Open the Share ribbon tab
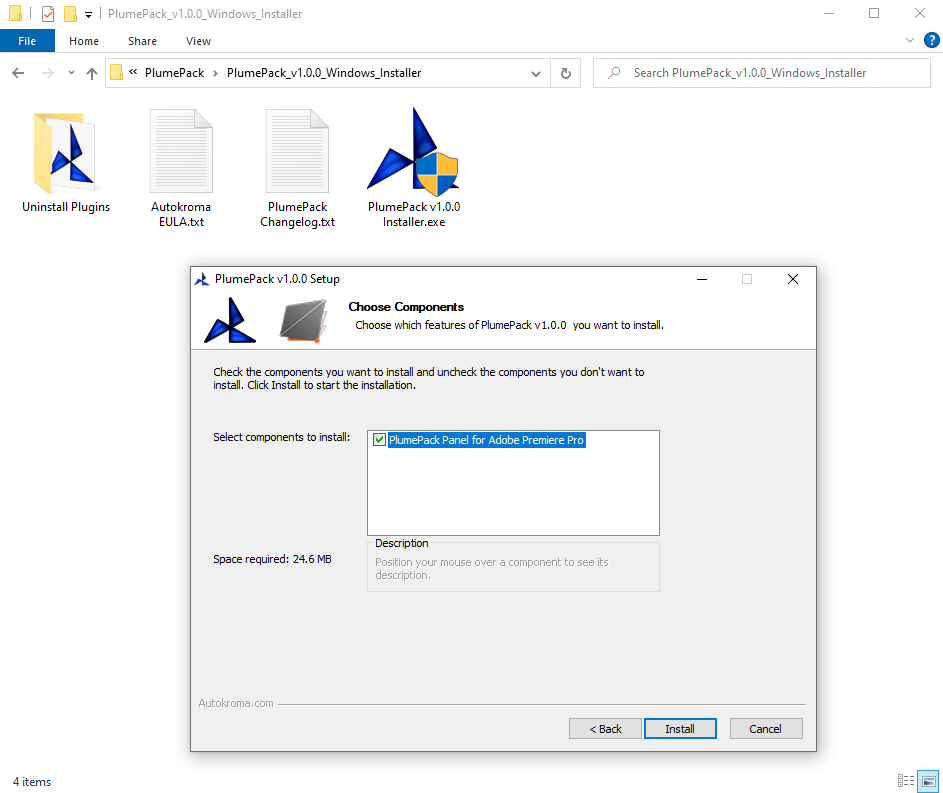 (x=141, y=41)
